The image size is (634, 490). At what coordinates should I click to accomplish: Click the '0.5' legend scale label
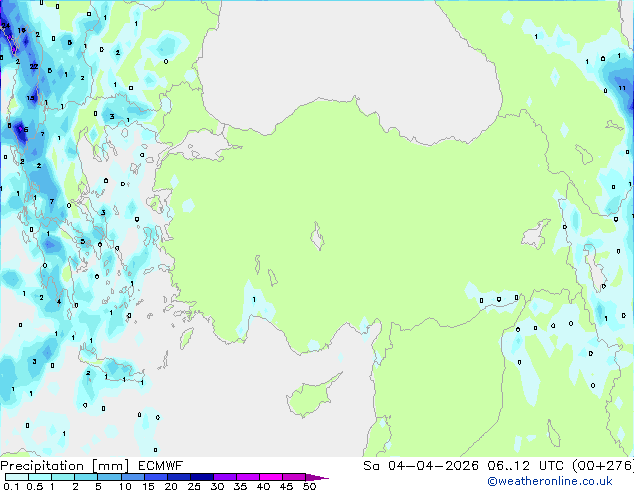(34, 486)
